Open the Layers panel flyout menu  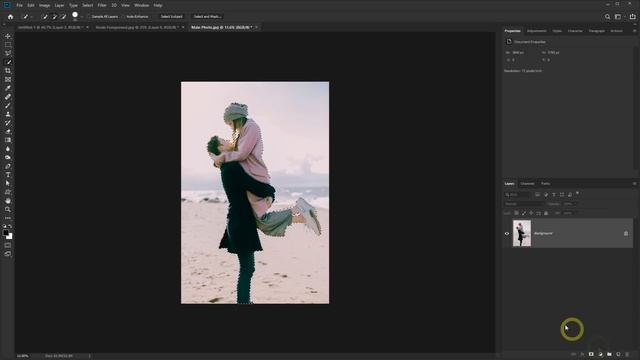click(x=634, y=184)
